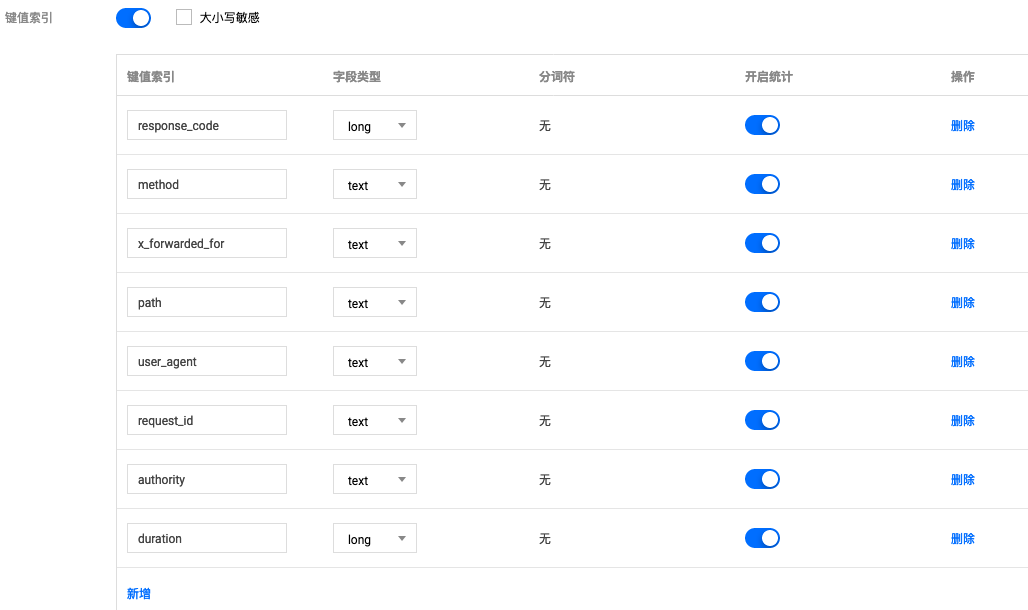Open the path field type dropdown
Viewport: 1028px width, 610px height.
375,302
